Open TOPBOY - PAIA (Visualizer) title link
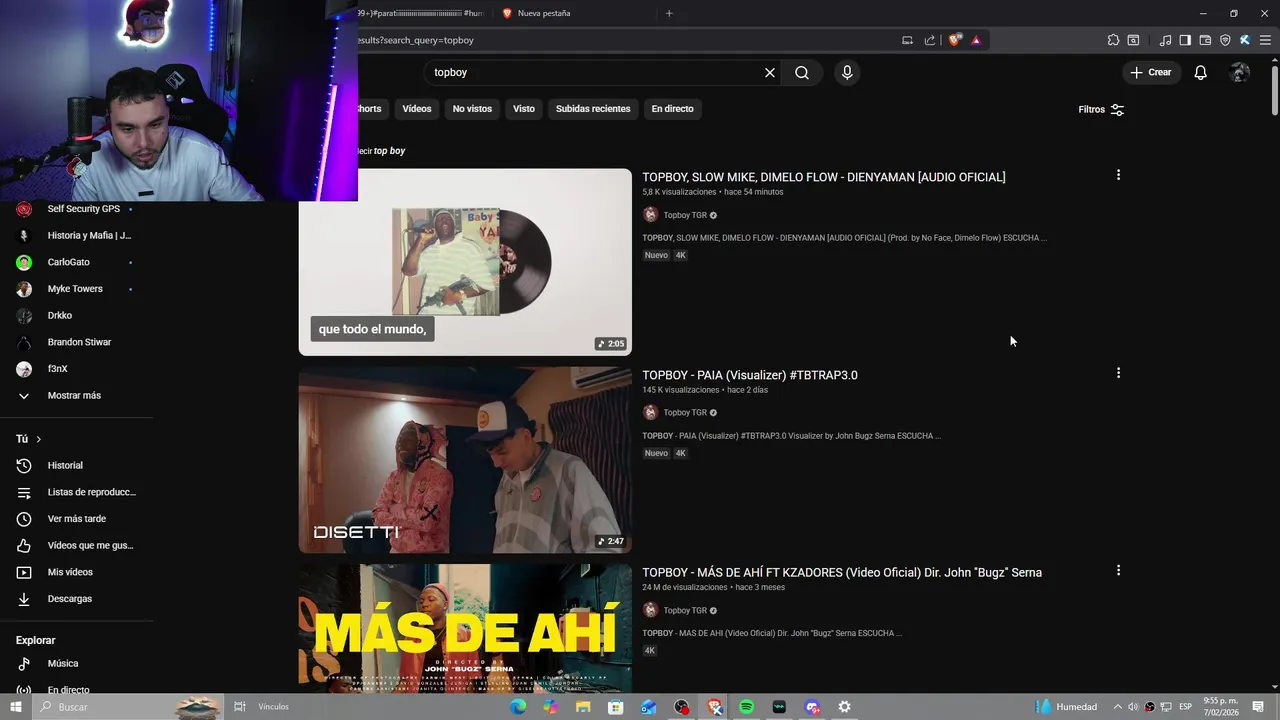The width and height of the screenshot is (1280, 720). tap(750, 375)
